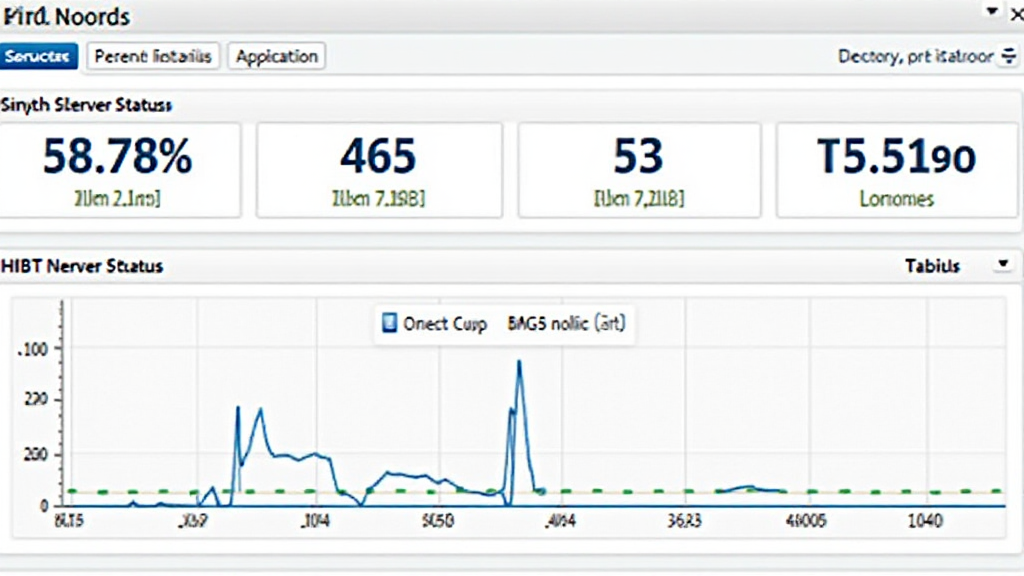The height and width of the screenshot is (576, 1024).
Task: Click the 3623 x-axis label
Action: 684,521
